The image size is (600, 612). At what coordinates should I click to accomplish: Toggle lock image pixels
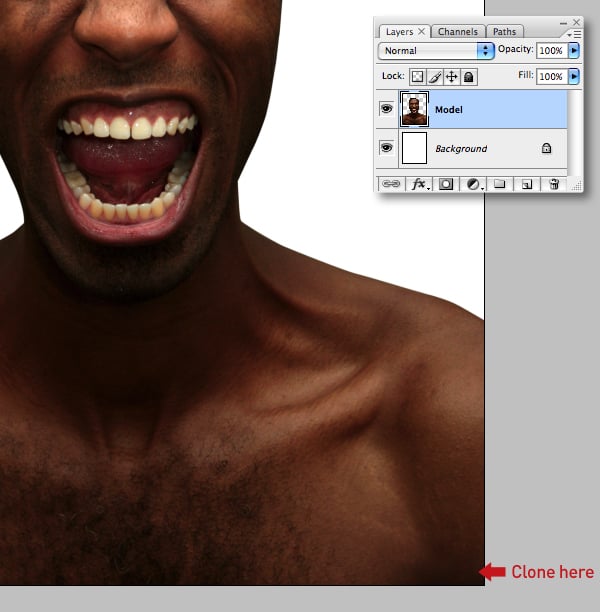(x=434, y=76)
